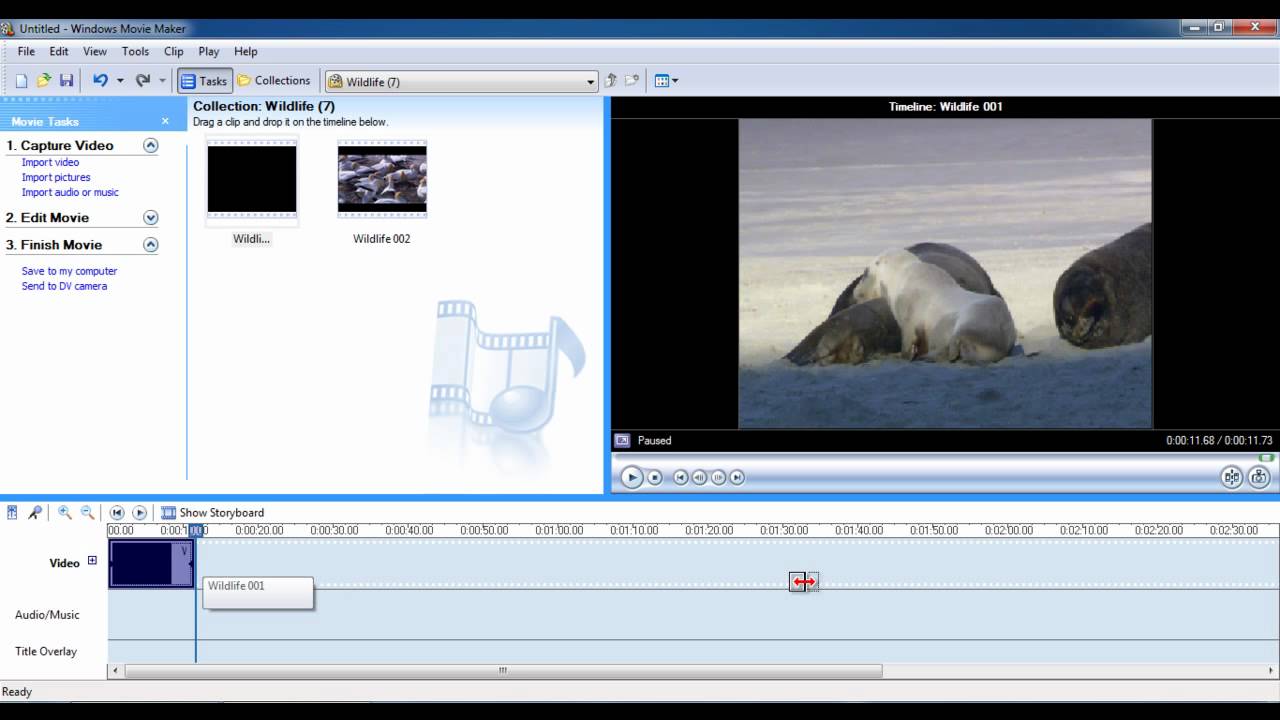Image resolution: width=1280 pixels, height=720 pixels.
Task: Select the Wildlife 002 clip thumbnail
Action: click(x=382, y=180)
